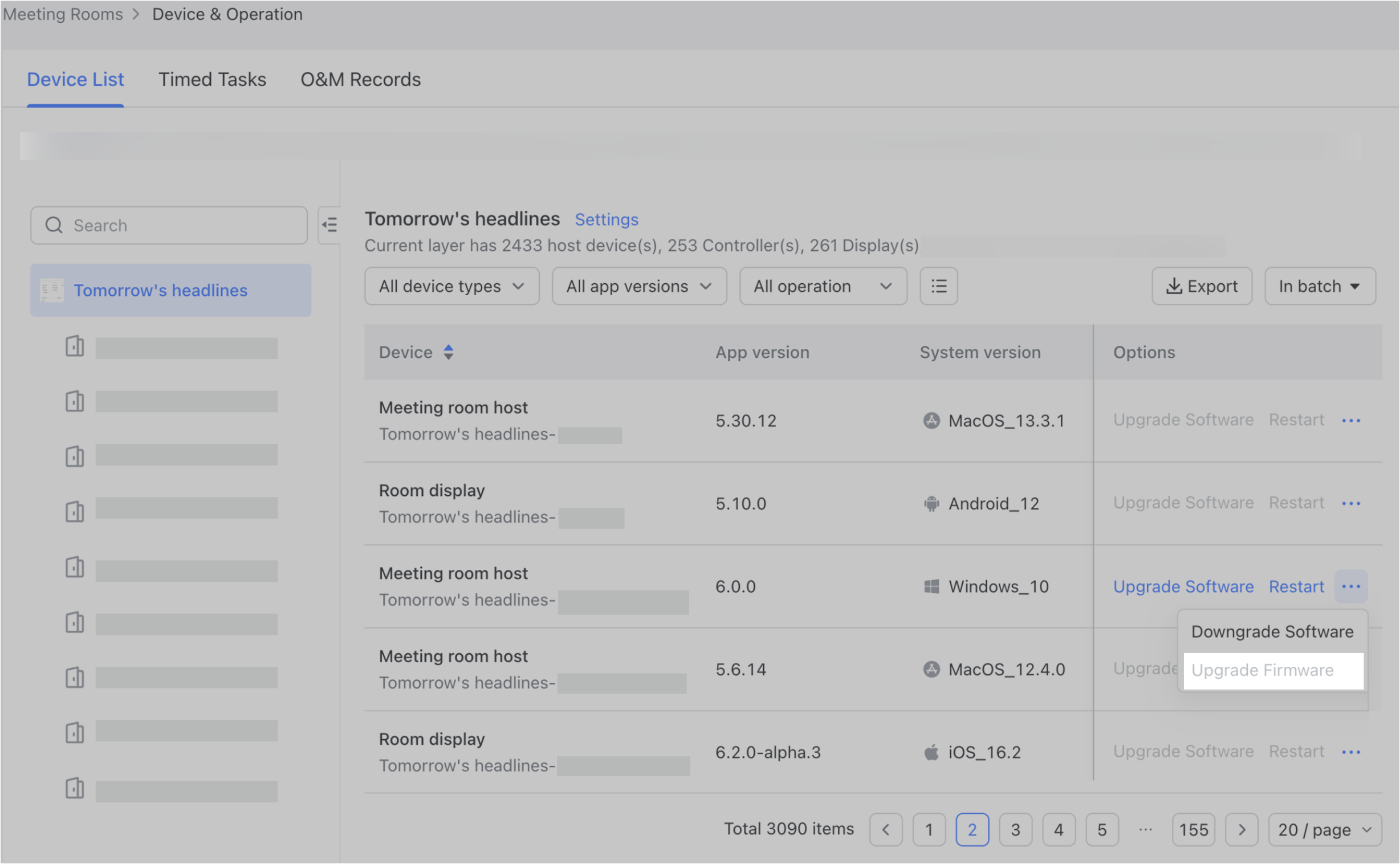Open more options for Windows_10 row
1400x864 pixels.
pos(1351,586)
